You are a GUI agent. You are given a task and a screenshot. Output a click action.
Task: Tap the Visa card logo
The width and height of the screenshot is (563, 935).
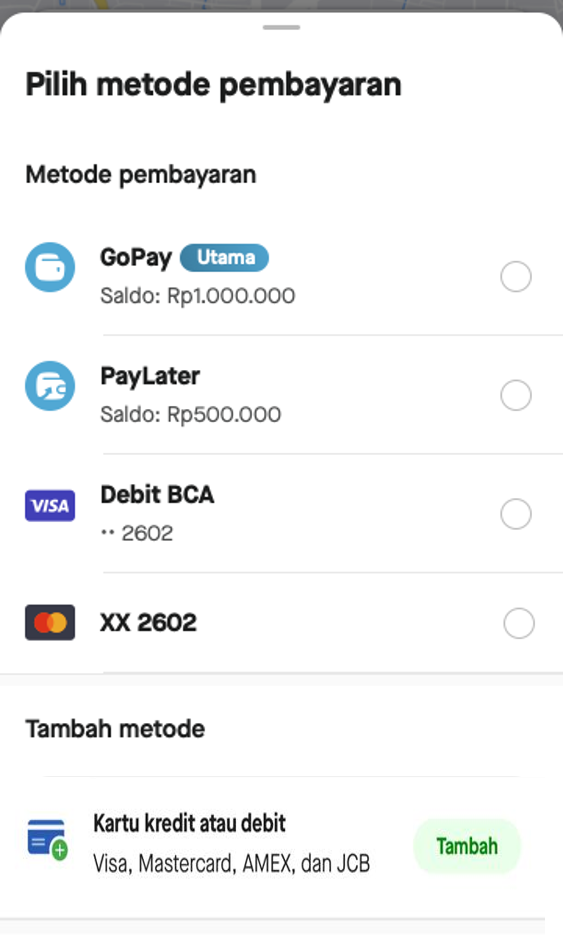tap(50, 506)
